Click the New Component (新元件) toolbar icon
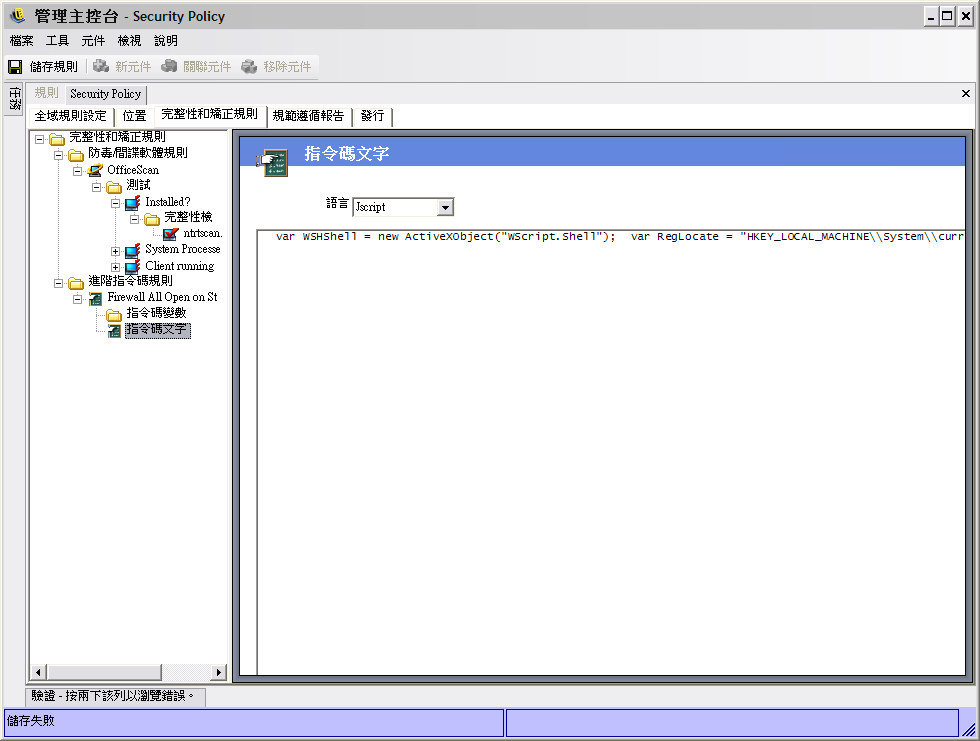 pyautogui.click(x=101, y=66)
